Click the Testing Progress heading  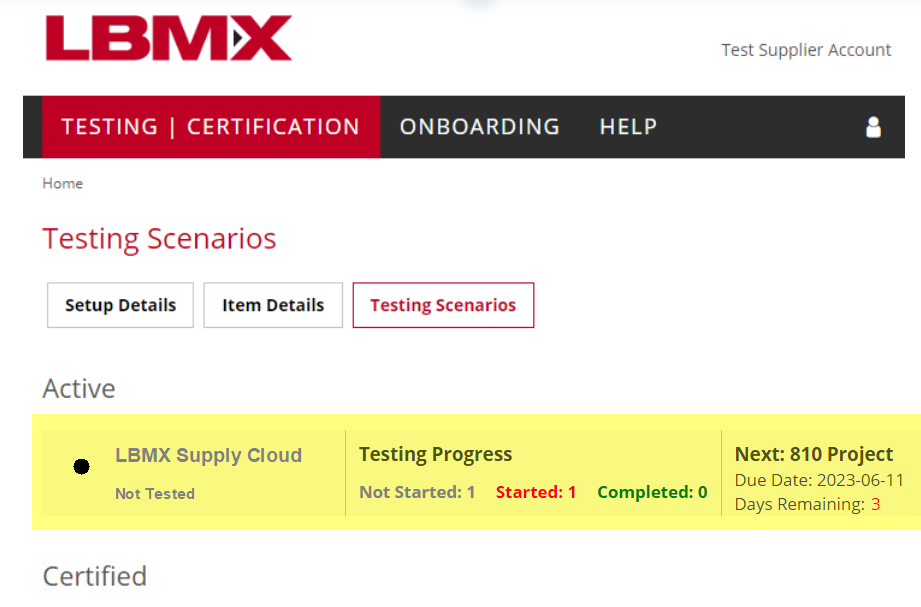pos(436,454)
